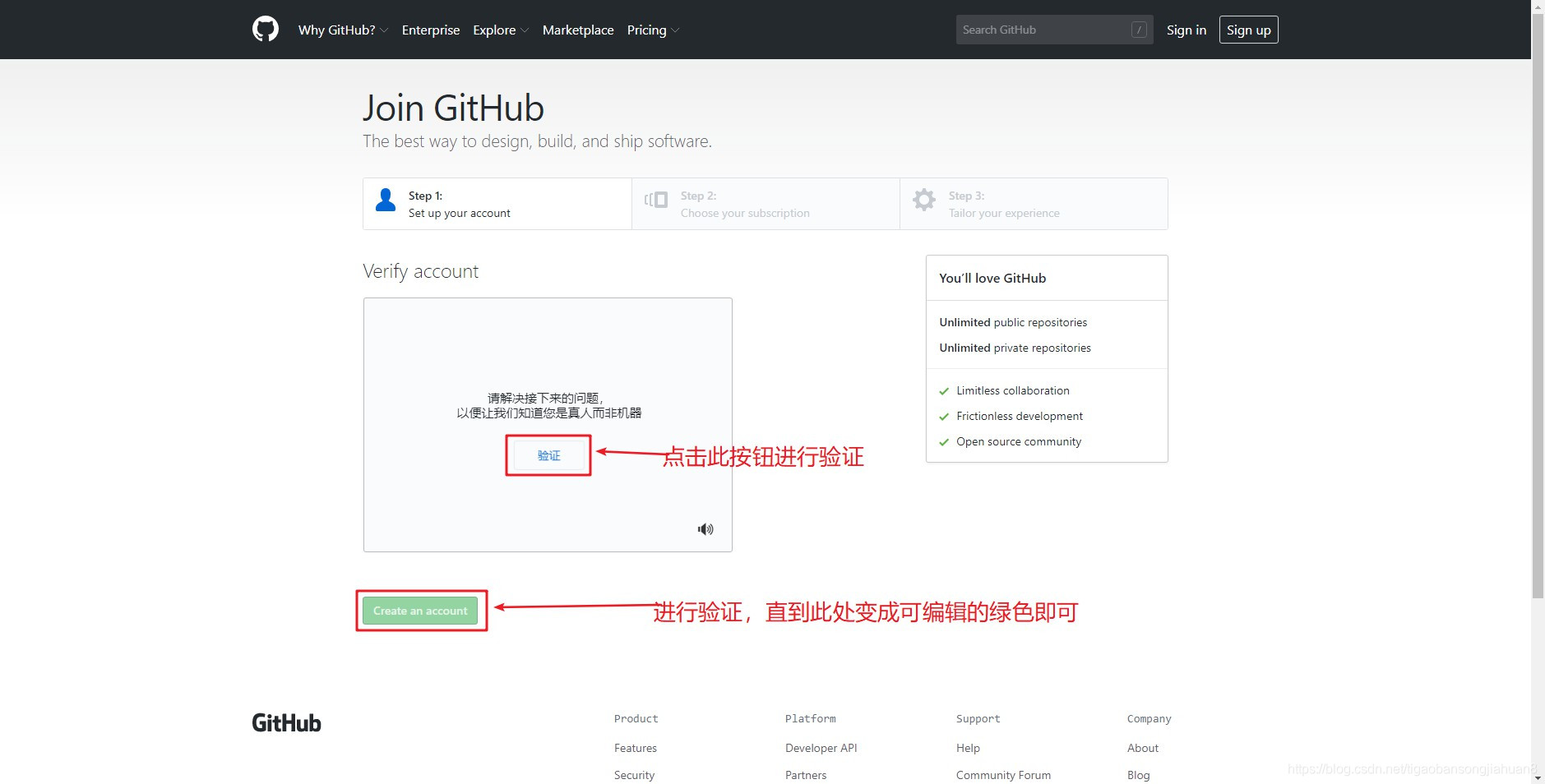Expand the Pricing dropdown menu

[x=653, y=30]
